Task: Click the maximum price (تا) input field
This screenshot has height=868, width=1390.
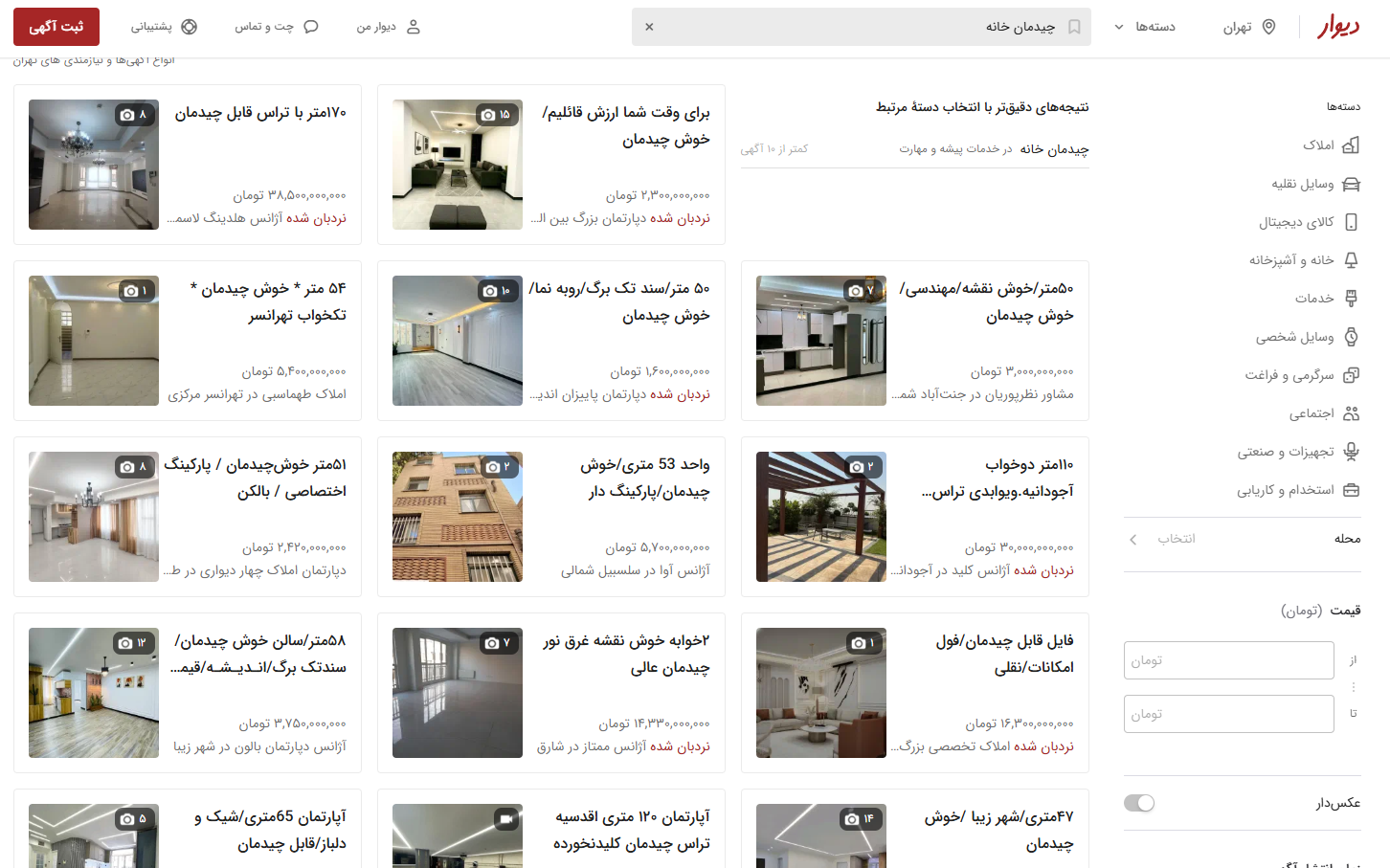Action: click(x=1229, y=714)
